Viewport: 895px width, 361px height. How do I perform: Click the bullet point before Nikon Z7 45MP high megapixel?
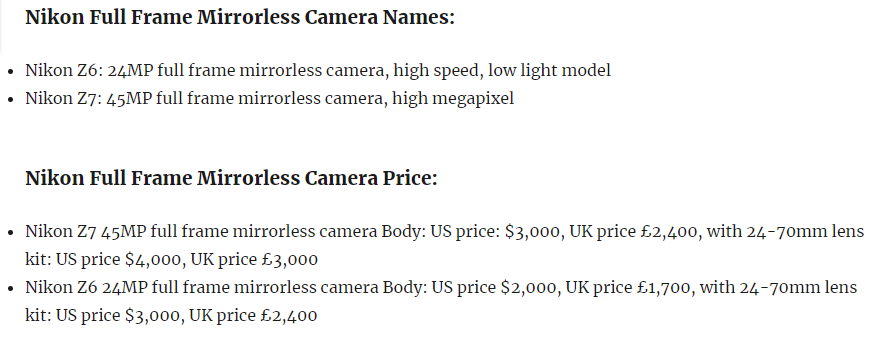click(x=11, y=99)
